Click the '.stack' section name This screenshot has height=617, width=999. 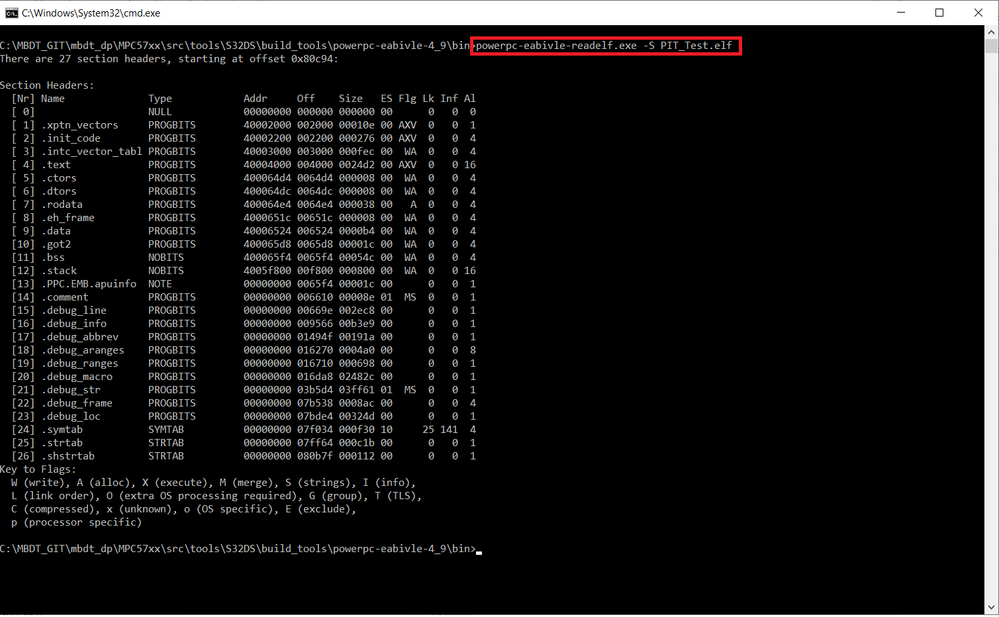click(59, 271)
